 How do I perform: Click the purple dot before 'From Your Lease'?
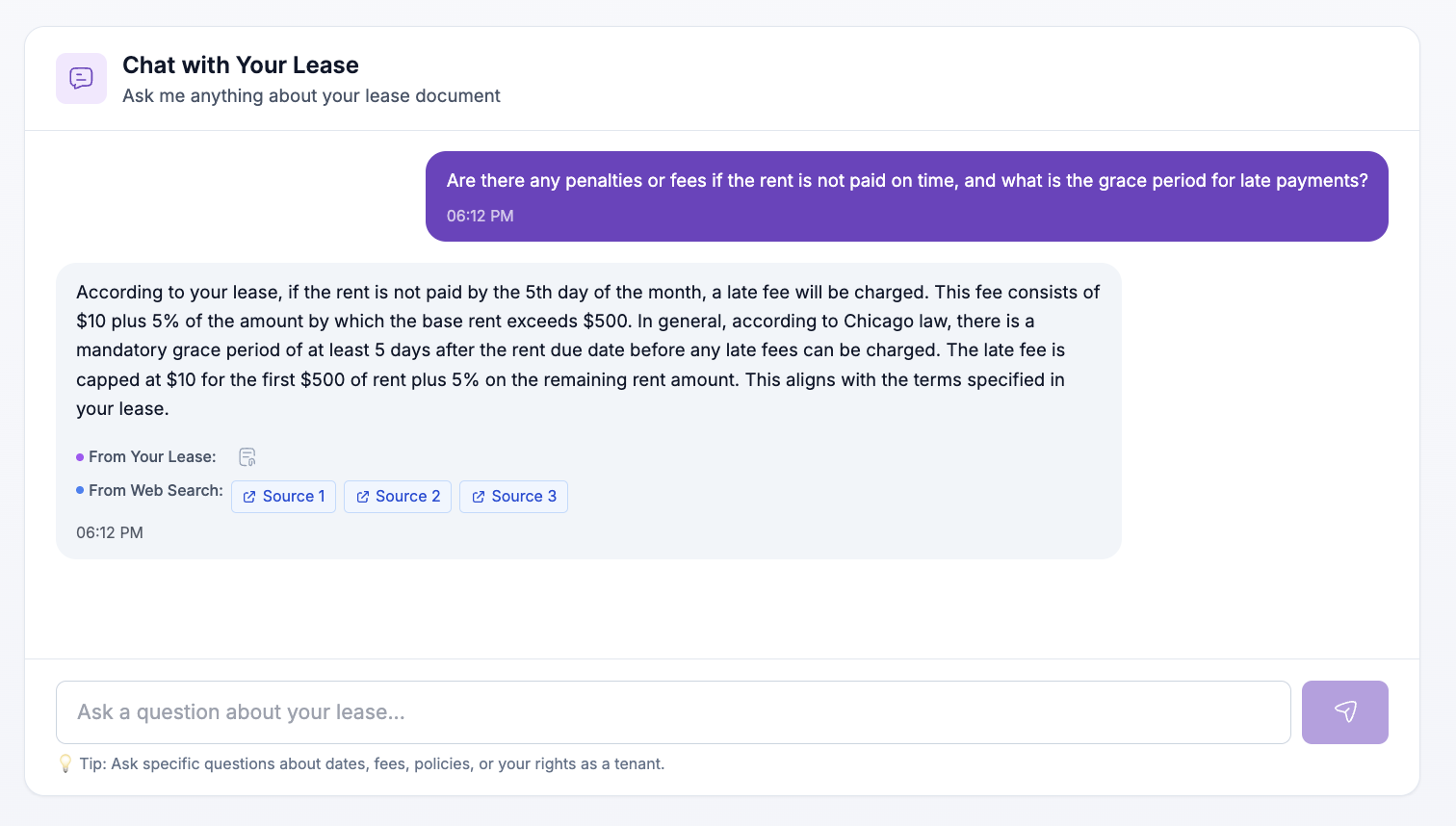pos(79,456)
